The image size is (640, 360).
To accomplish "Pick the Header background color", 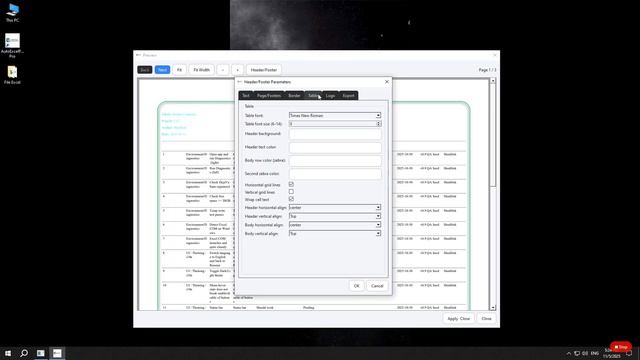I will pos(335,134).
